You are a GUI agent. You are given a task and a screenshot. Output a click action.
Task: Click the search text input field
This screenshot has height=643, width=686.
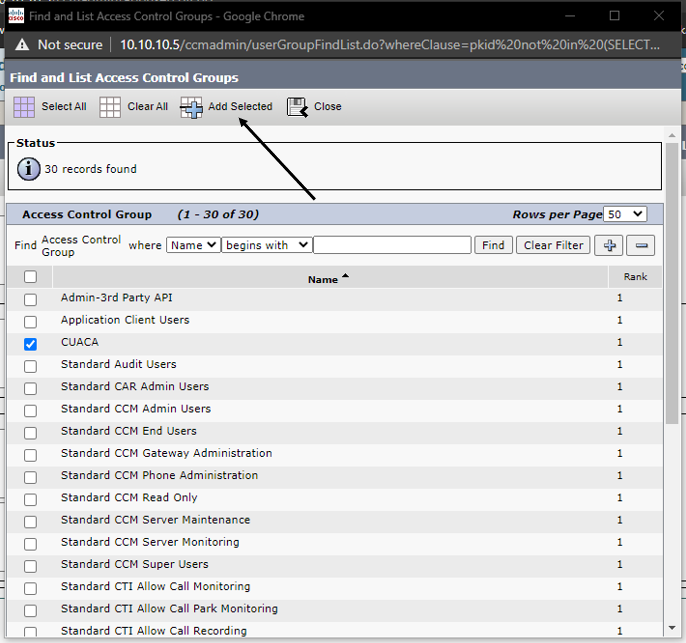(392, 245)
